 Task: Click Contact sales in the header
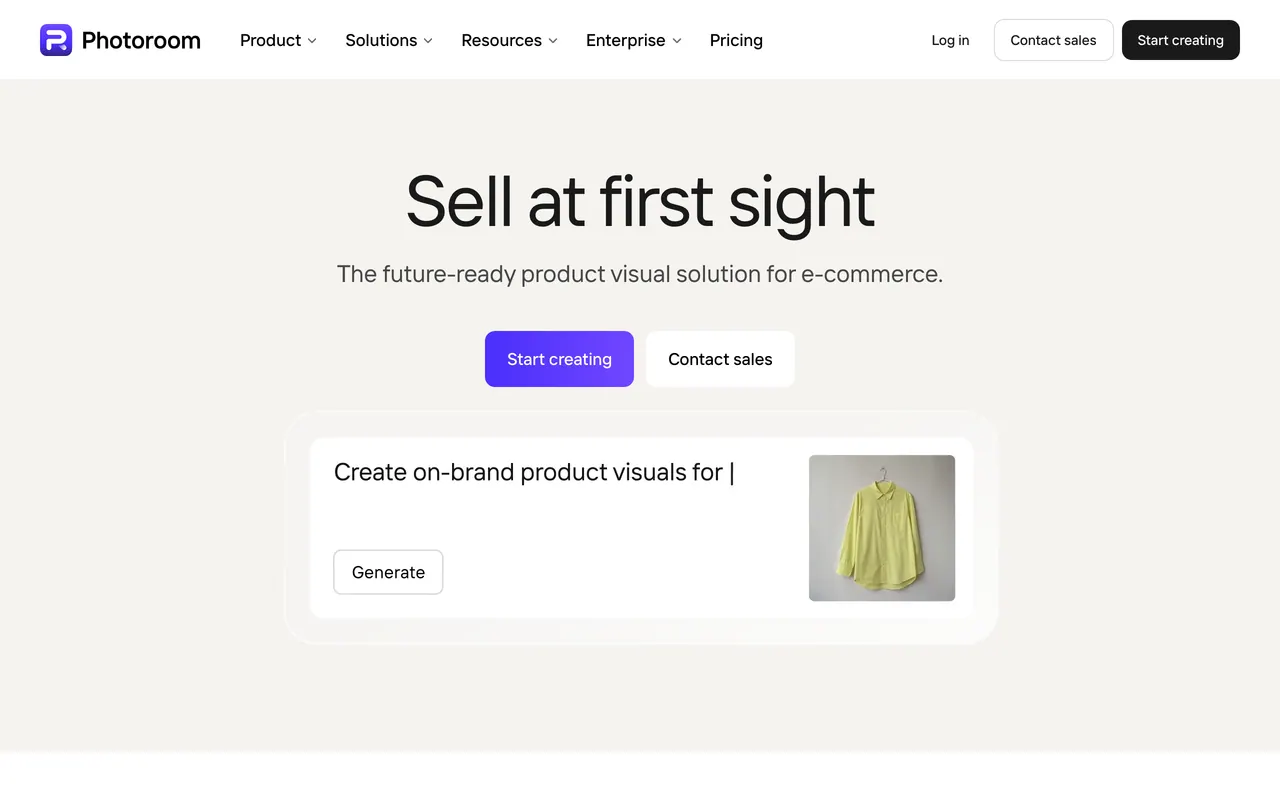tap(1053, 40)
